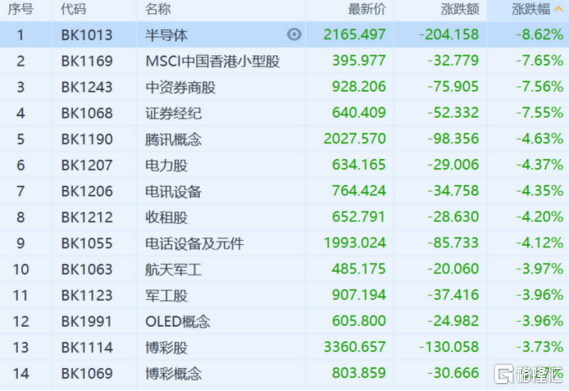This screenshot has width=569, height=391.
Task: Select the 收租股 sector name
Action: (166, 217)
